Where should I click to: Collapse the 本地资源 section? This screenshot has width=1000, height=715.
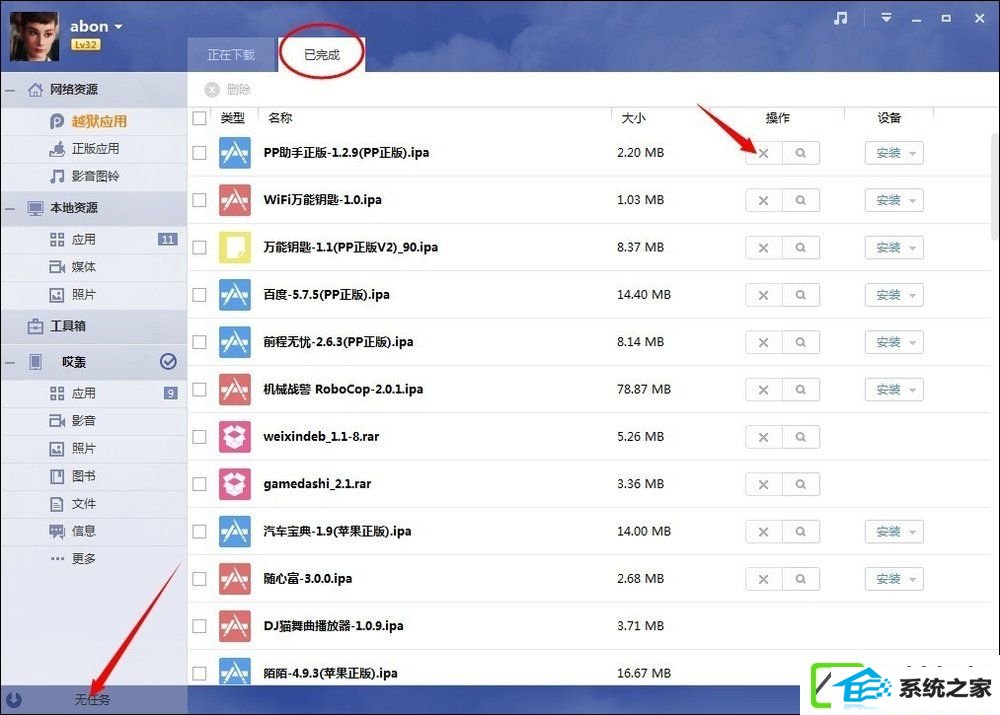[x=10, y=209]
